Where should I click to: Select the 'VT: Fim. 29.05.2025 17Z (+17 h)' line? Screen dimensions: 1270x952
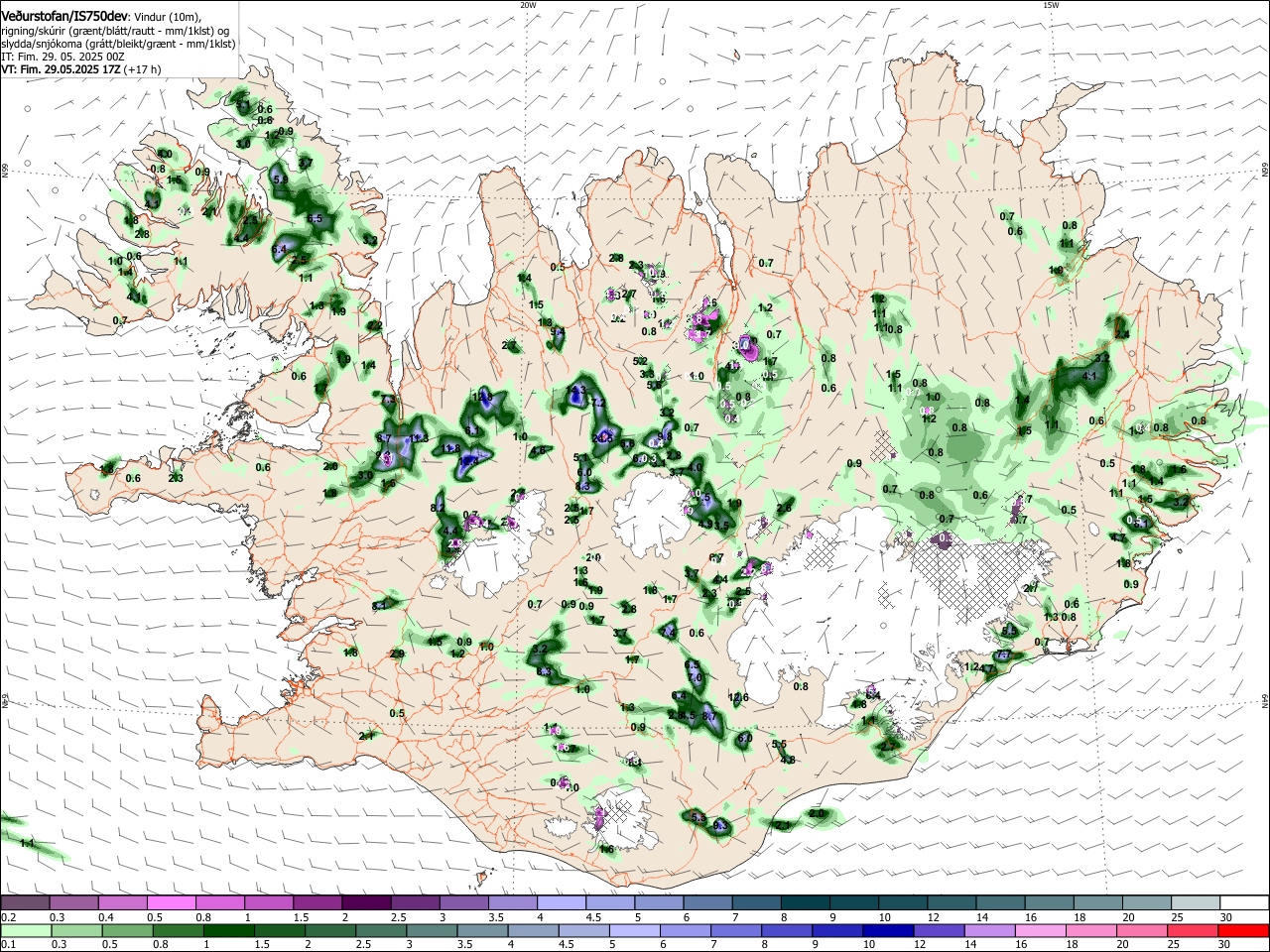tap(81, 69)
